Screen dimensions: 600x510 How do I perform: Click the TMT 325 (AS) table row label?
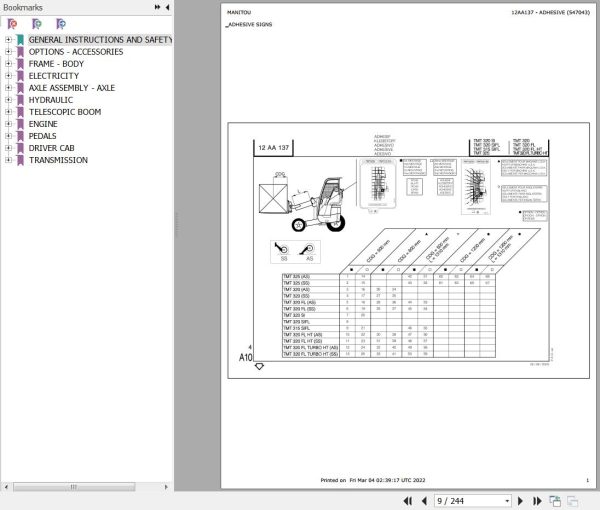pyautogui.click(x=296, y=276)
